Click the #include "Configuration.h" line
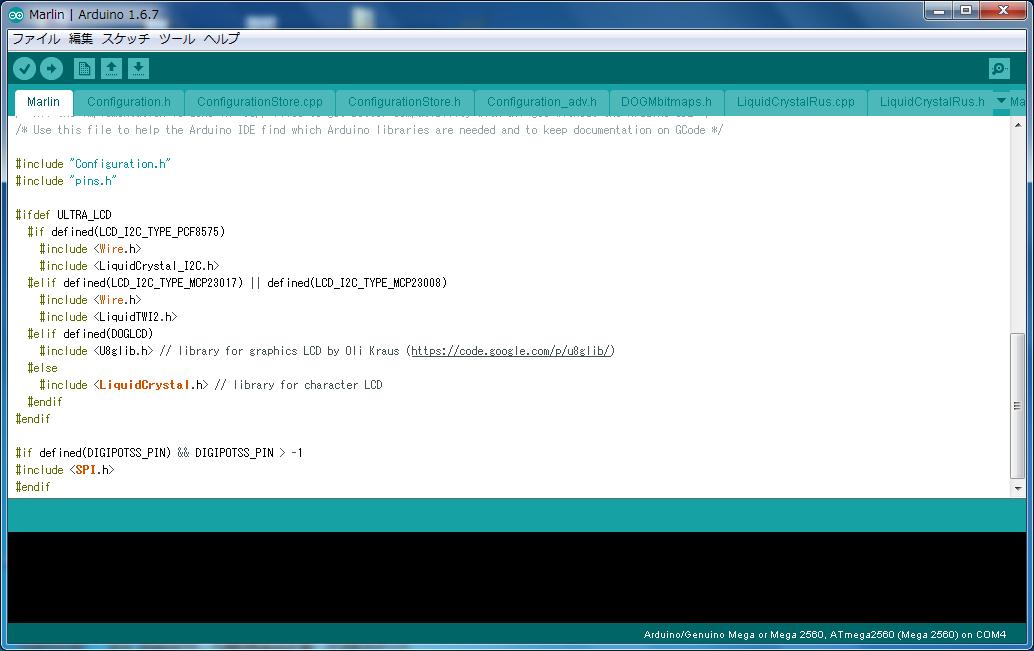Image resolution: width=1034 pixels, height=651 pixels. [x=93, y=164]
